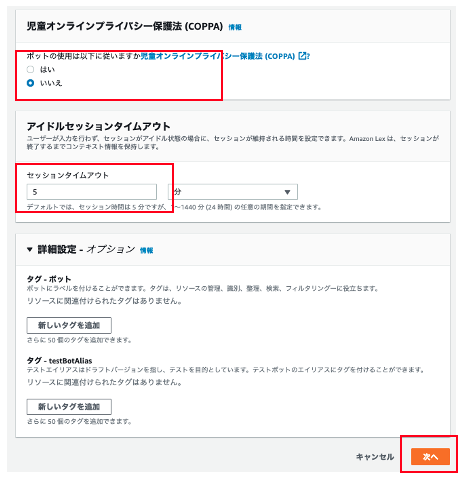This screenshot has height=483, width=466.
Task: Click the 詳細設定 - オプション heading text
Action: pyautogui.click(x=86, y=249)
